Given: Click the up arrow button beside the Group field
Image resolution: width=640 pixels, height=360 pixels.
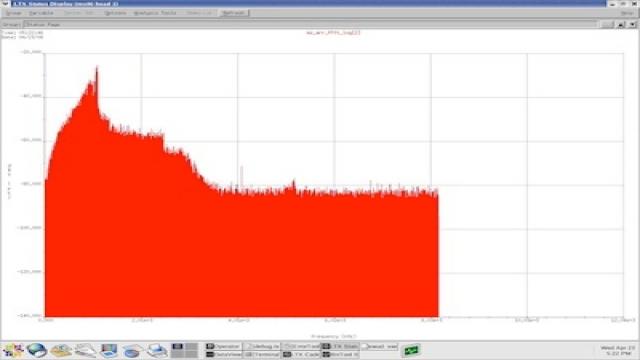Looking at the screenshot, I should (621, 24).
